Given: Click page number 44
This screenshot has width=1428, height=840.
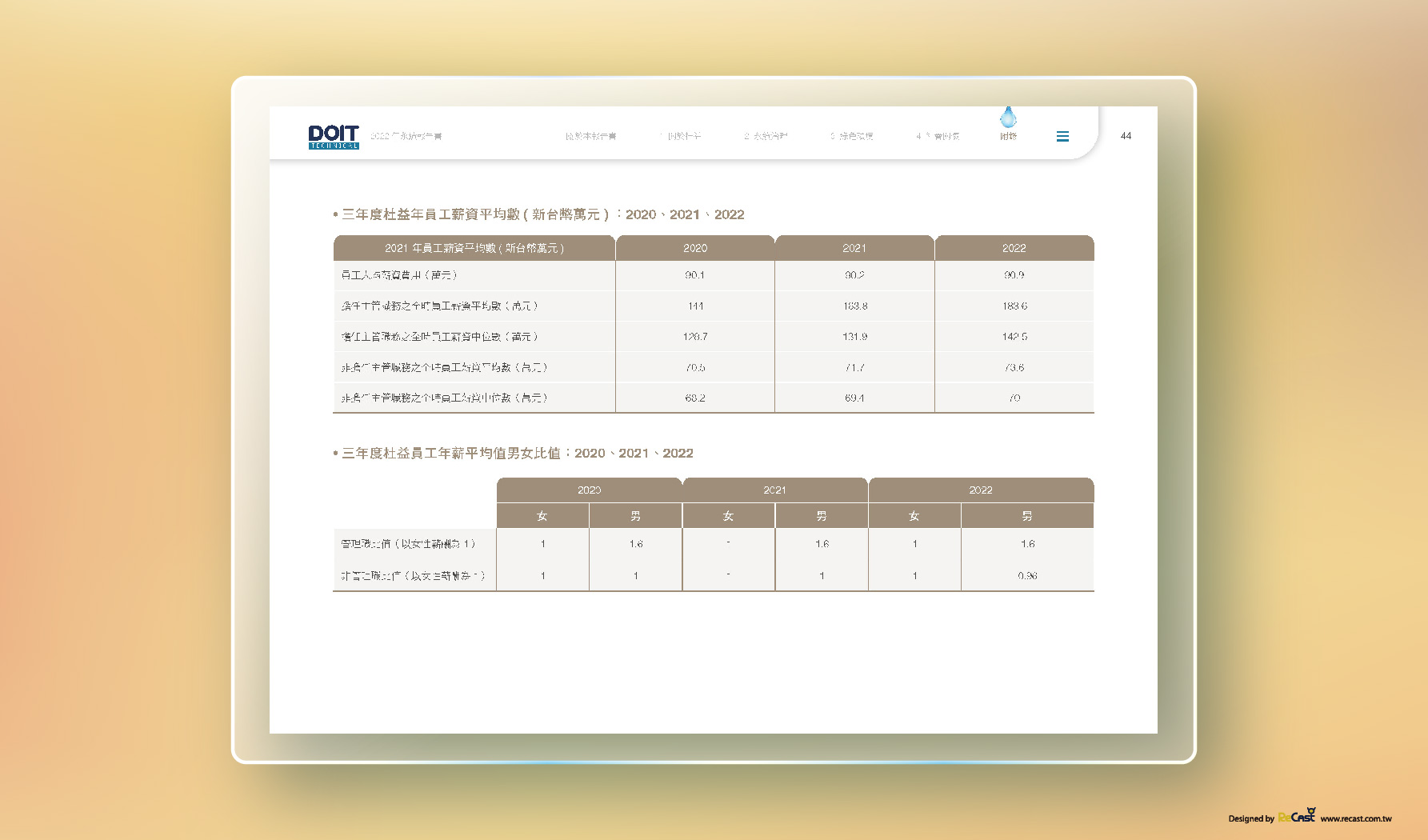Looking at the screenshot, I should 1126,136.
